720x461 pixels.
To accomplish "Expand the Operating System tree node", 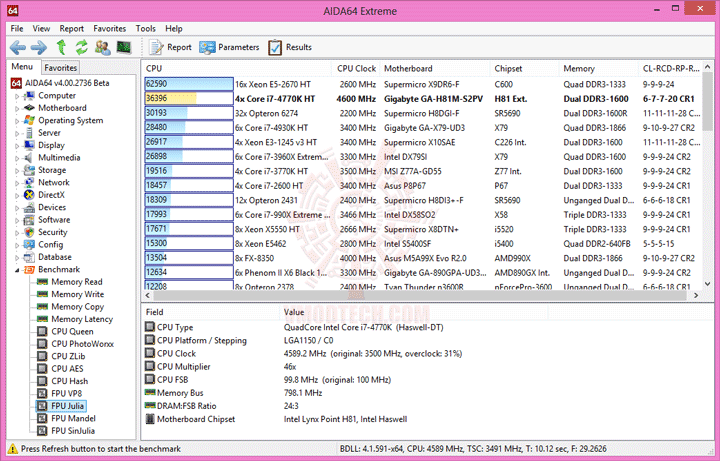I will [x=17, y=121].
